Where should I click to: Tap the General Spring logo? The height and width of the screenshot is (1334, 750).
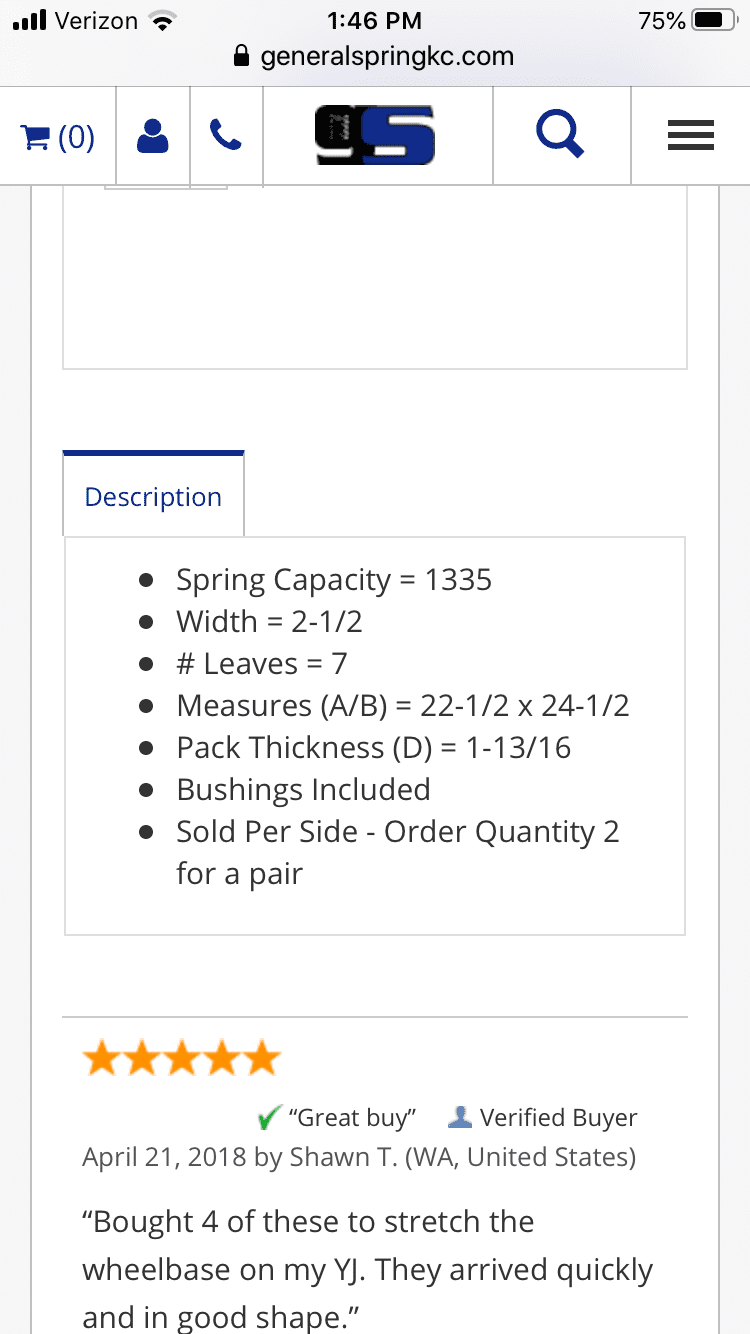tap(375, 136)
